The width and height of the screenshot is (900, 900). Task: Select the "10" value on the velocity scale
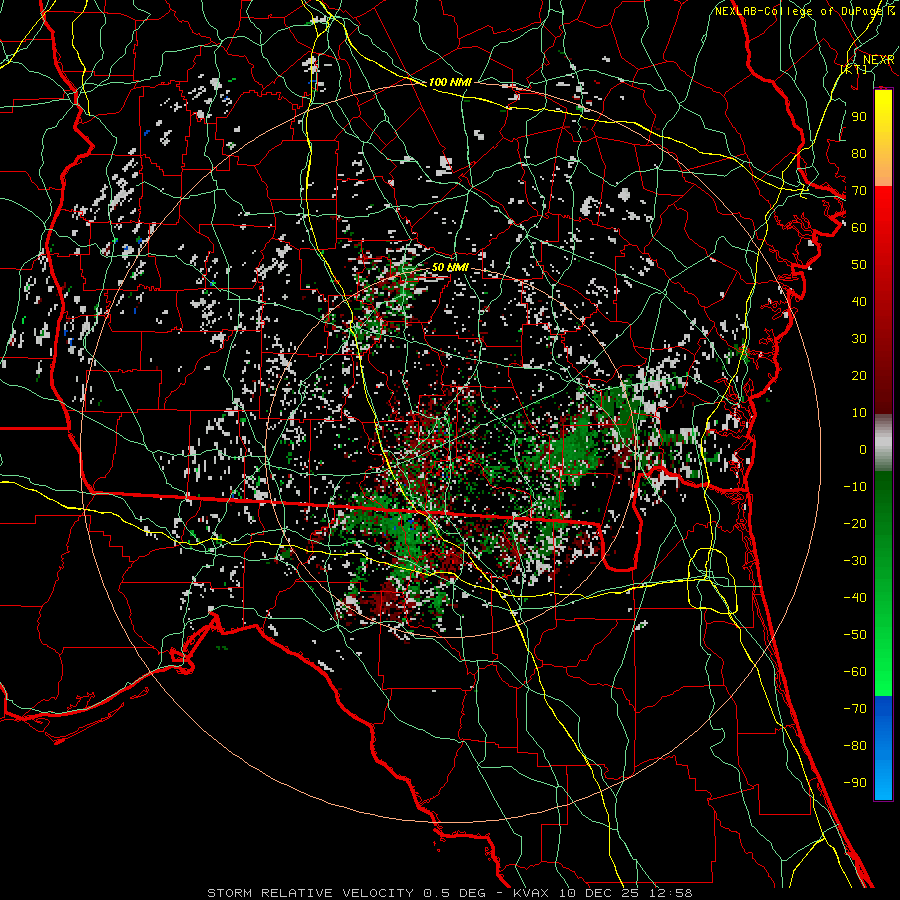(859, 413)
